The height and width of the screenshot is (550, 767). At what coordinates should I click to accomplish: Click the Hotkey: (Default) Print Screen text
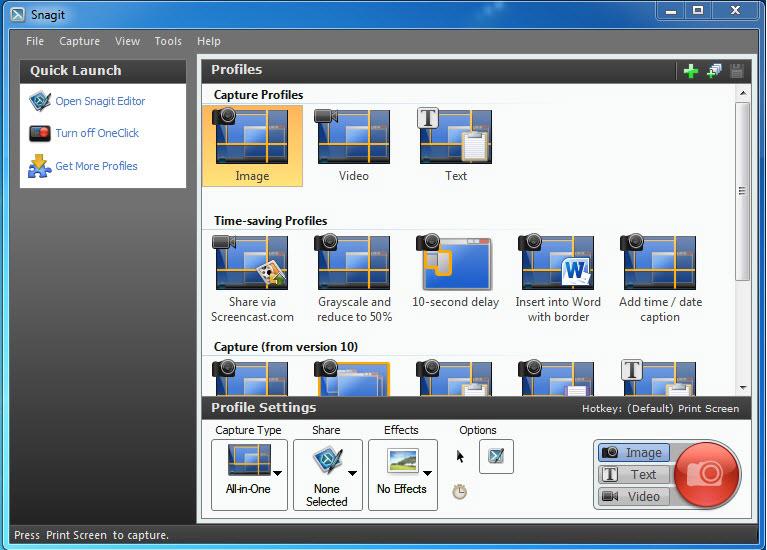660,409
